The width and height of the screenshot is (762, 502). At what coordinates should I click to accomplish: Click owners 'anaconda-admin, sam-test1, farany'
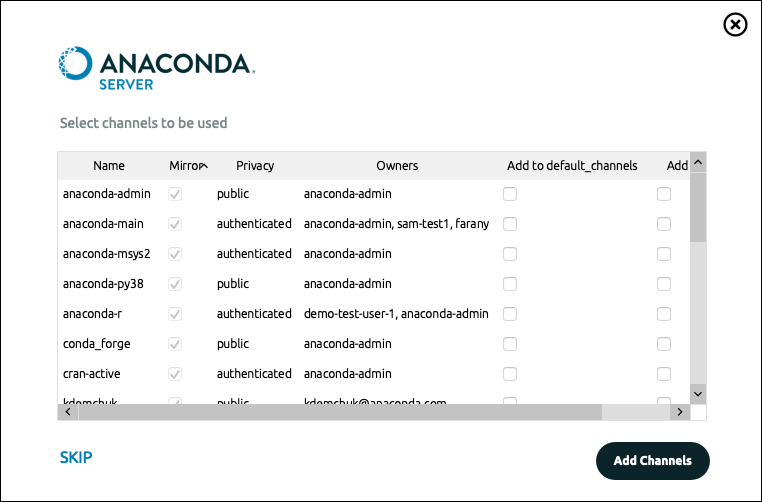tap(397, 224)
